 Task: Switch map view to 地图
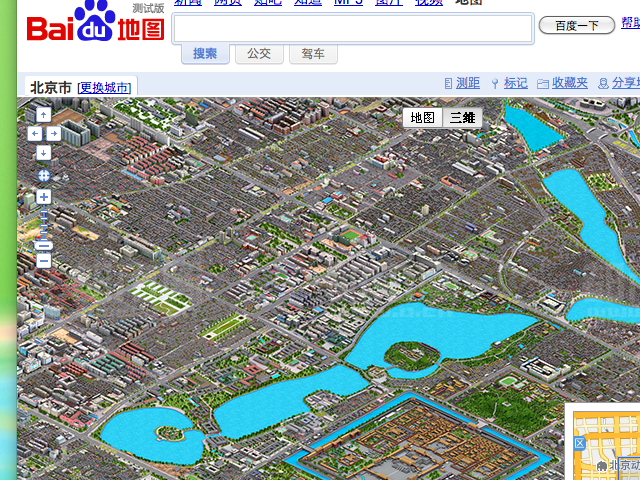(422, 118)
